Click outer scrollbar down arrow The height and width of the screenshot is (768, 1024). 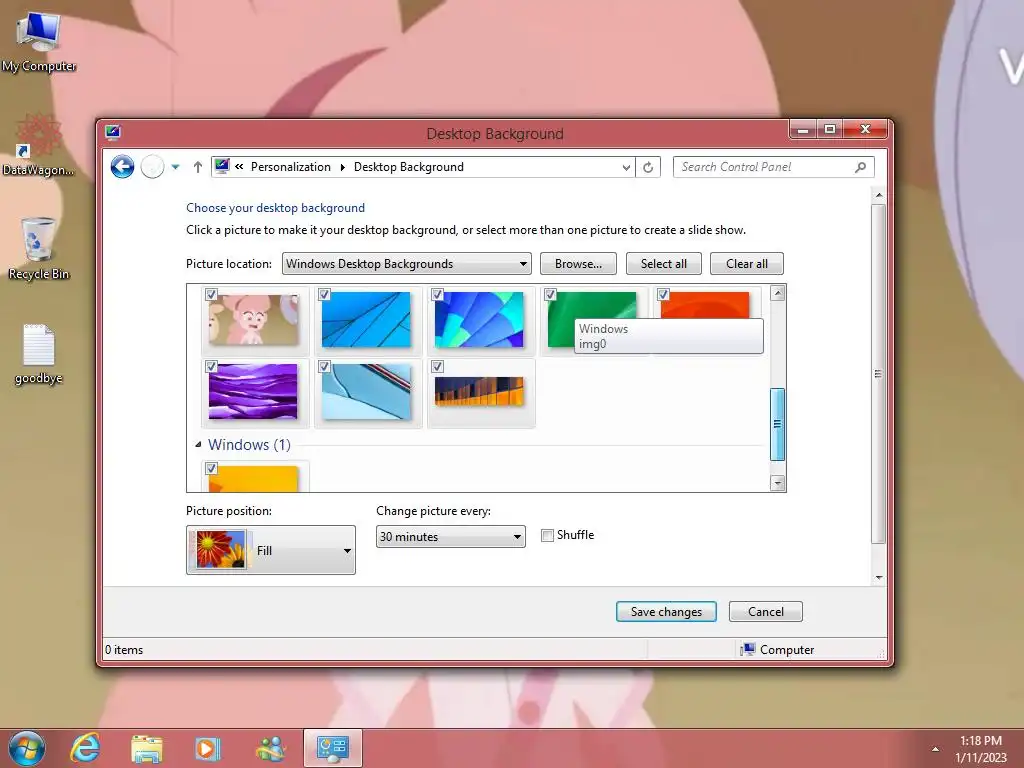(878, 577)
